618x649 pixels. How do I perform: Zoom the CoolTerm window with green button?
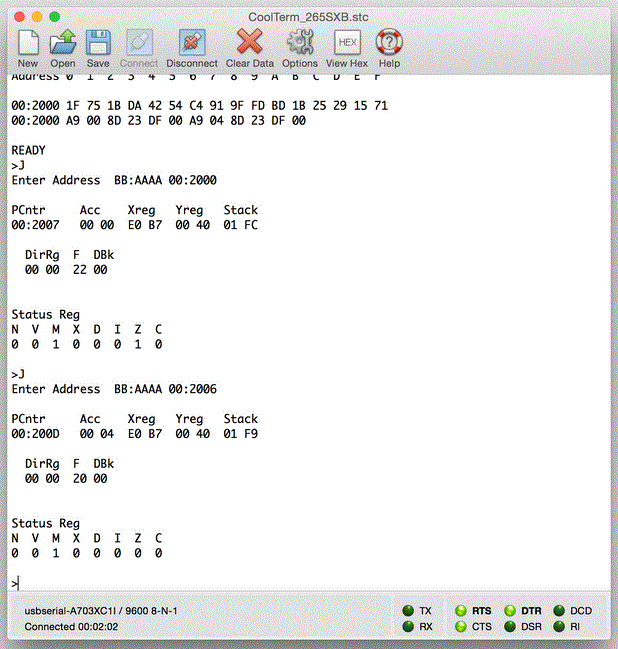coord(55,17)
